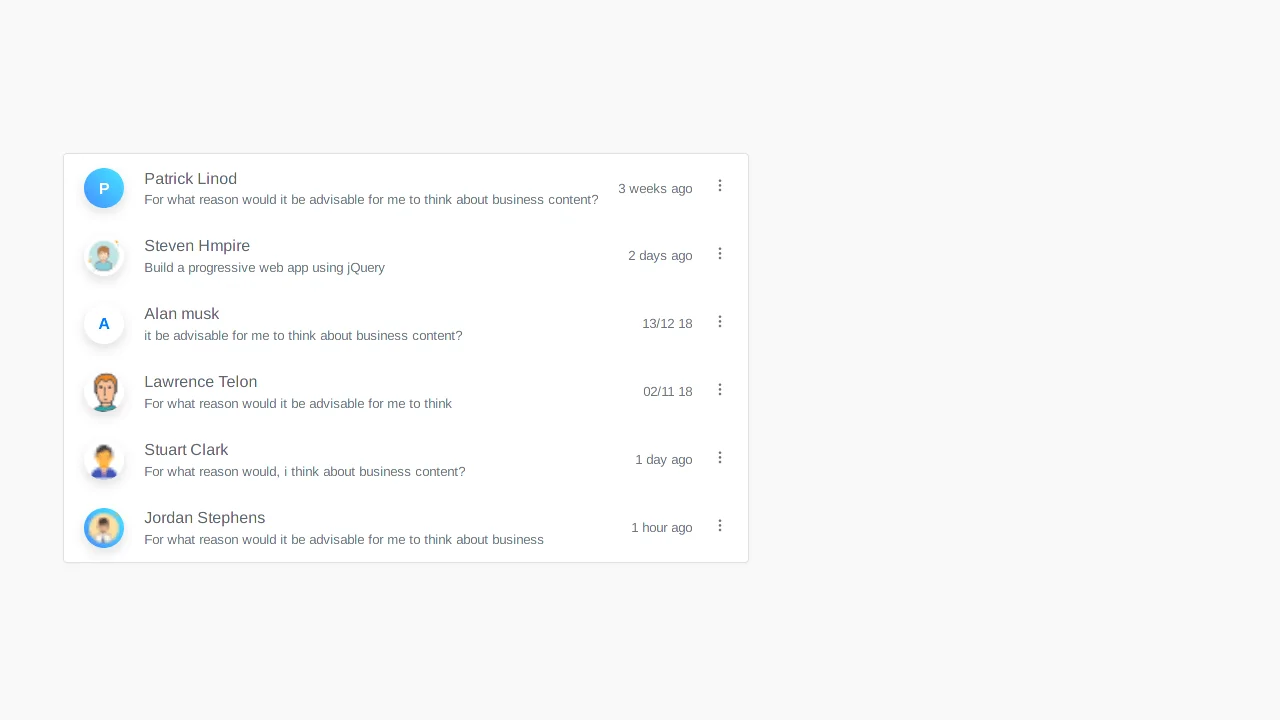Open Steven Hmpire's message about jQuery

pos(264,267)
